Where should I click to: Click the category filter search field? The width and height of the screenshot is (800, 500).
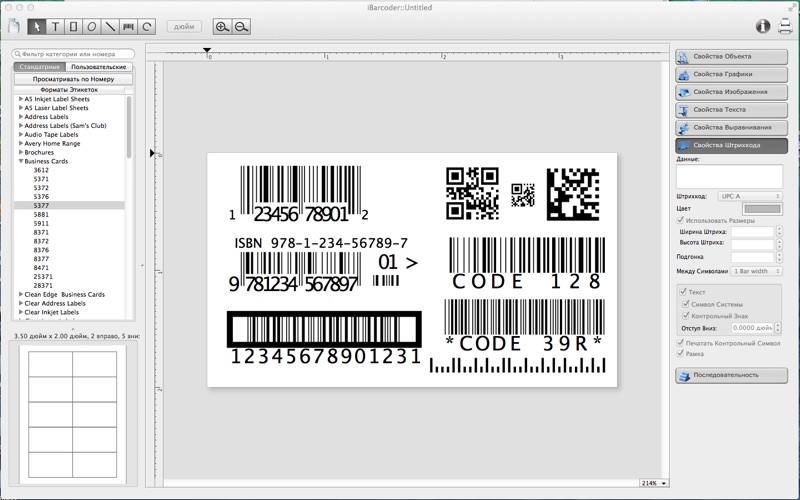[73, 54]
